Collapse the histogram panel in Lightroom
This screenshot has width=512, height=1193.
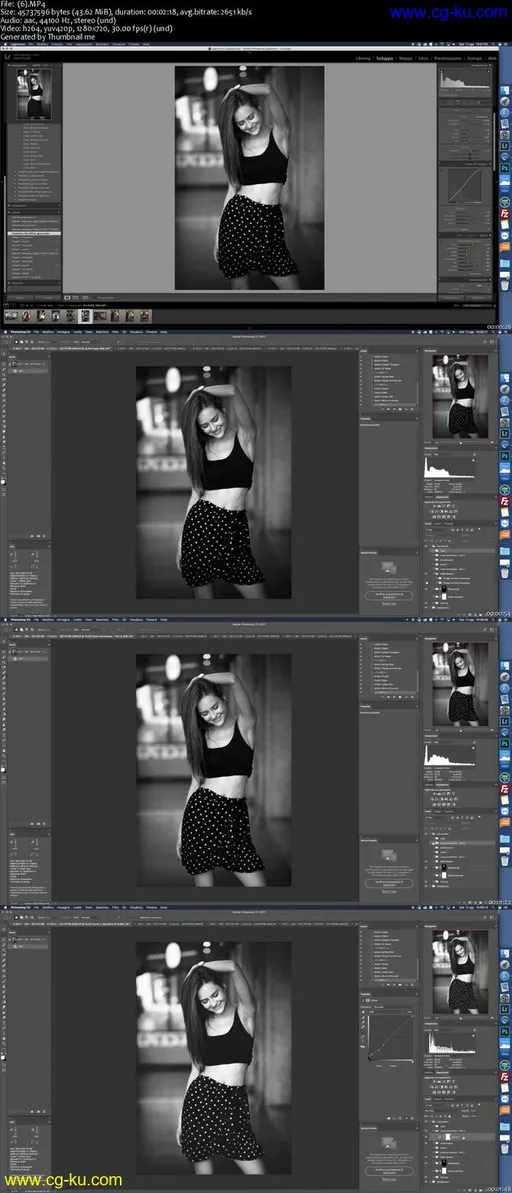click(x=490, y=65)
